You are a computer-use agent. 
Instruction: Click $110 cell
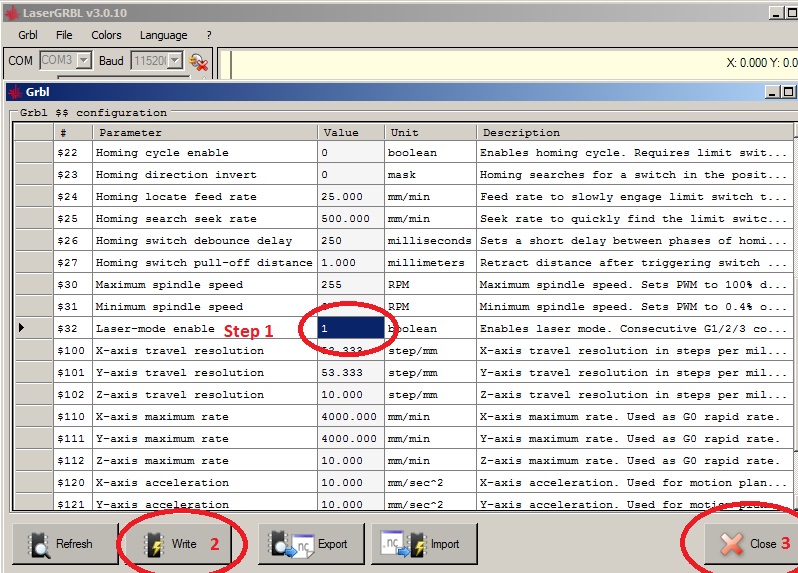click(73, 417)
